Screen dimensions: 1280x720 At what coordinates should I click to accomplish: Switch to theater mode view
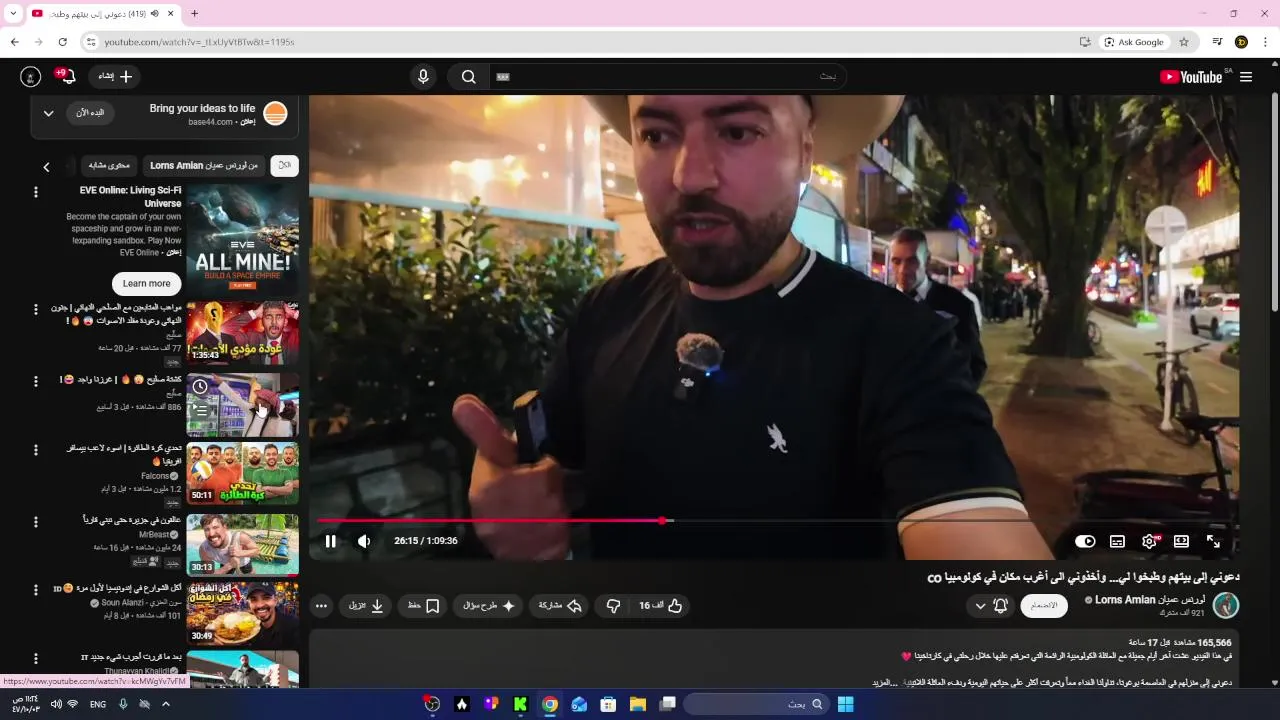1181,541
